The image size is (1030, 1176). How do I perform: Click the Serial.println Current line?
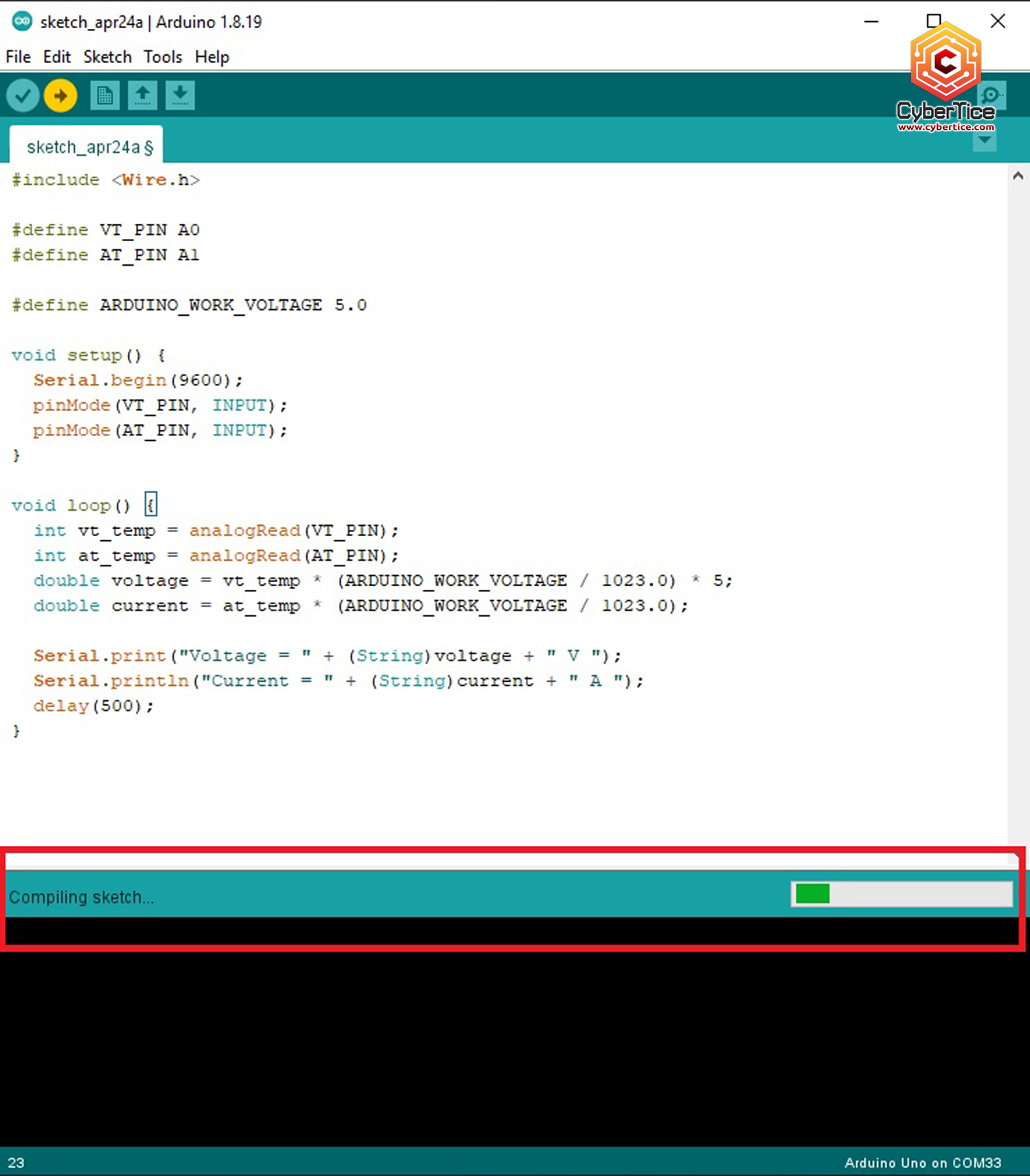(x=339, y=681)
